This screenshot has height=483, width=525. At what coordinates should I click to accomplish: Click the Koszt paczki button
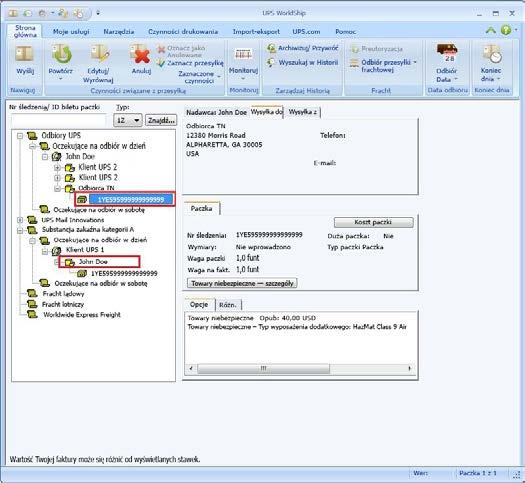pos(373,222)
